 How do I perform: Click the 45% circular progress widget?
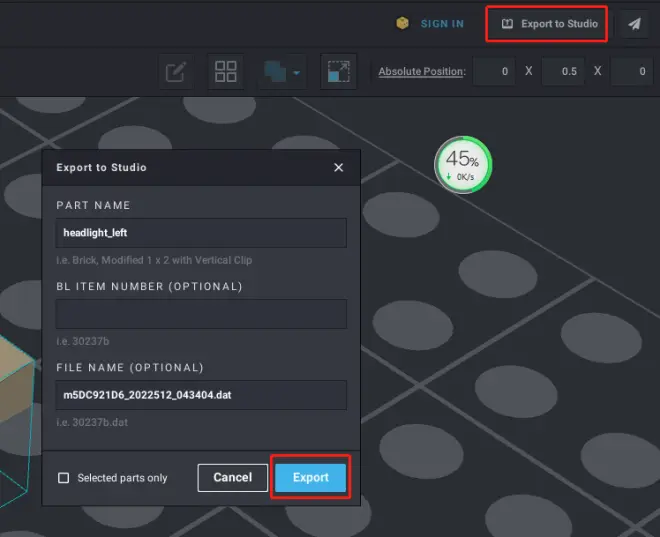point(463,165)
